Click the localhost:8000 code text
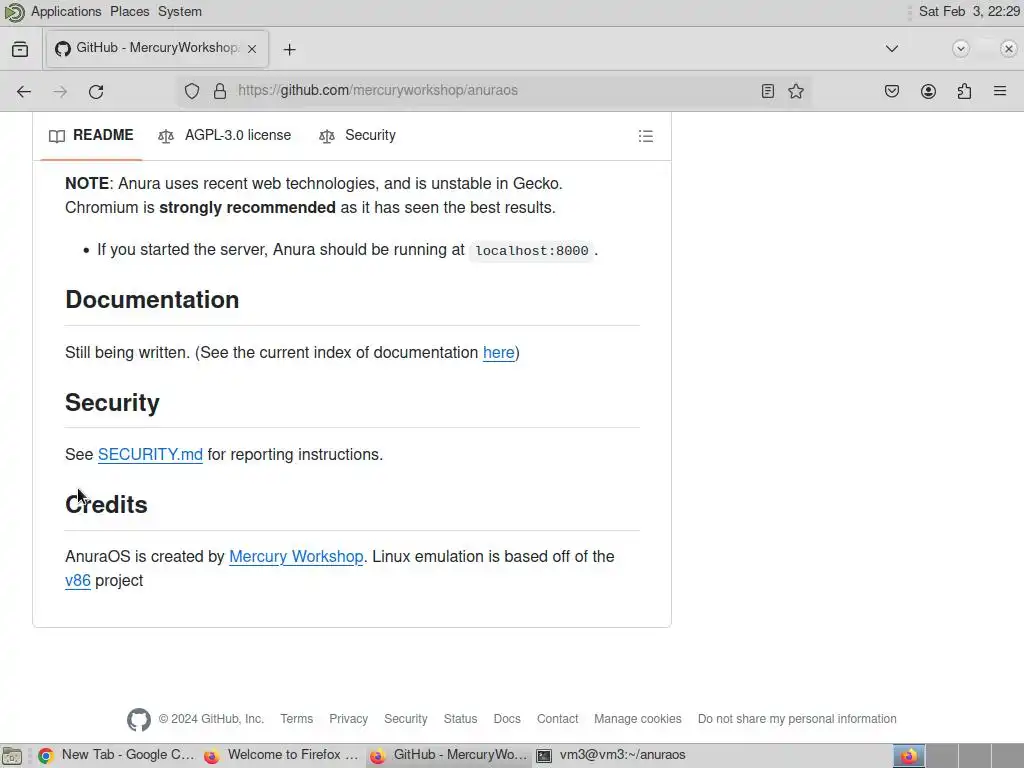This screenshot has height=768, width=1024. pyautogui.click(x=532, y=251)
